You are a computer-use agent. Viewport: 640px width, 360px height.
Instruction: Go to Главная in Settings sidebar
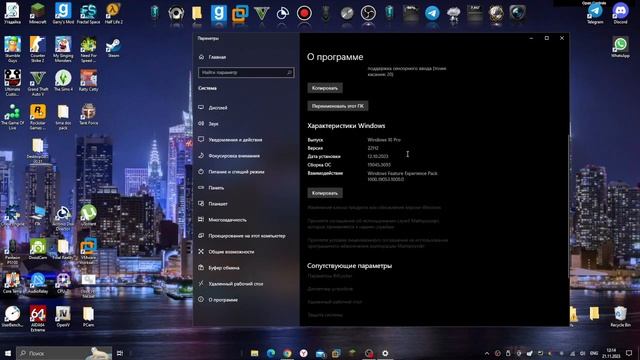point(217,57)
